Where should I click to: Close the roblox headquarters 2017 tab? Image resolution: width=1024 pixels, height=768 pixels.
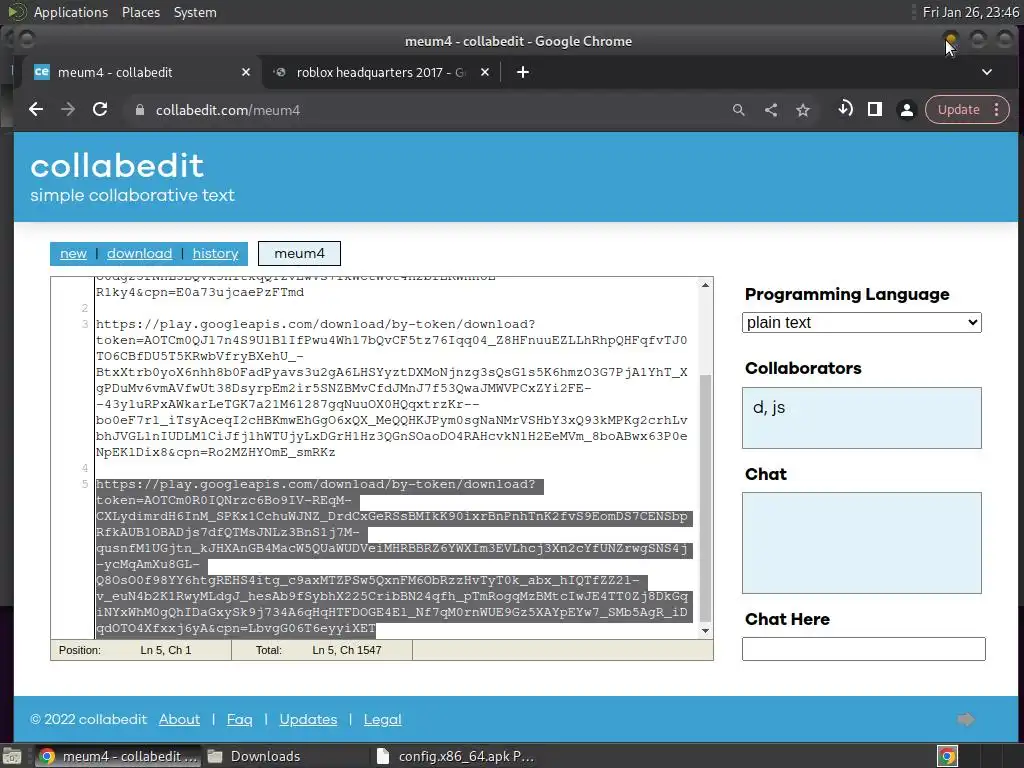pos(485,72)
